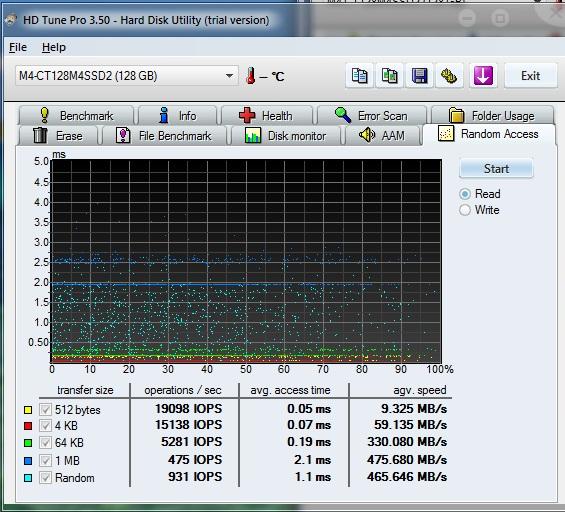Click the 330.080 MB/s speed value
This screenshot has width=565, height=512.
tap(407, 442)
